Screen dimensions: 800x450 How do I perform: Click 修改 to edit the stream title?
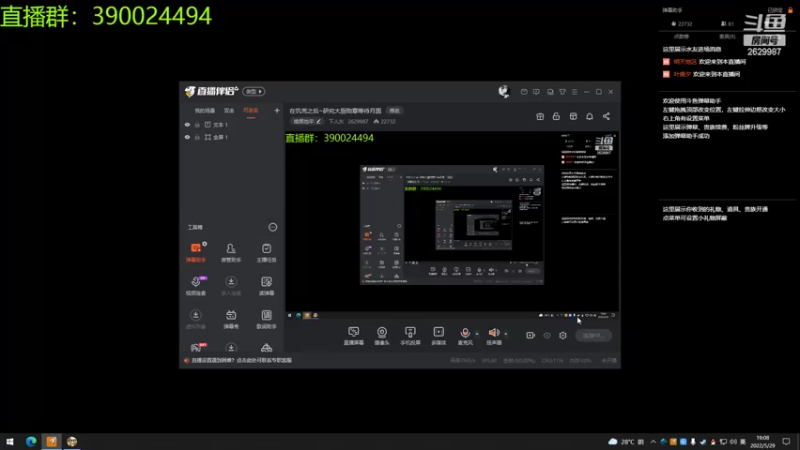click(394, 111)
